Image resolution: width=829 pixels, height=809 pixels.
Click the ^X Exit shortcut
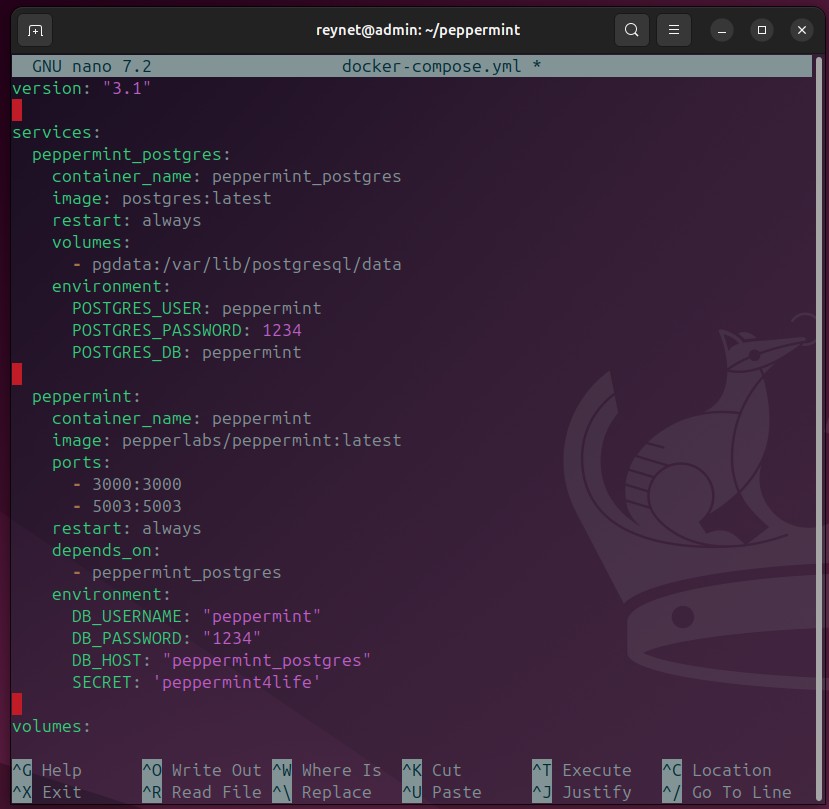tap(47, 793)
